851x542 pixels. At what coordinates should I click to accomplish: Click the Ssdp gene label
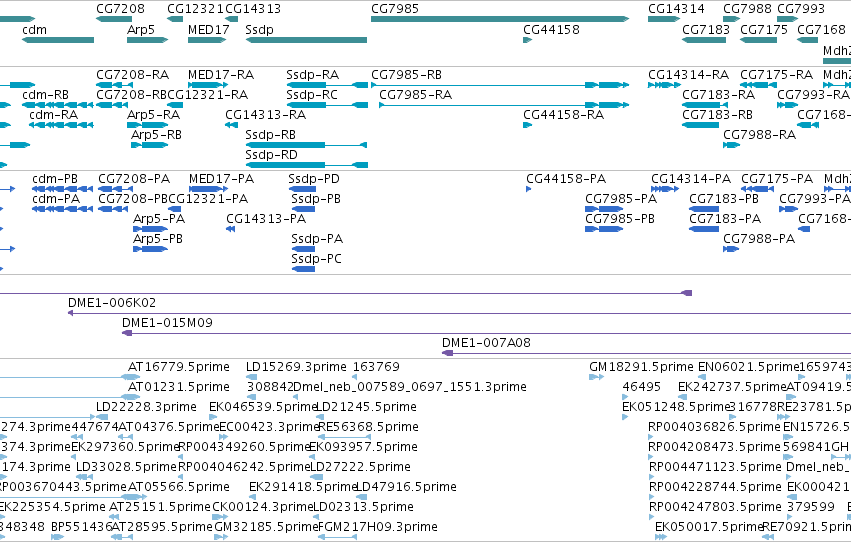click(x=259, y=29)
